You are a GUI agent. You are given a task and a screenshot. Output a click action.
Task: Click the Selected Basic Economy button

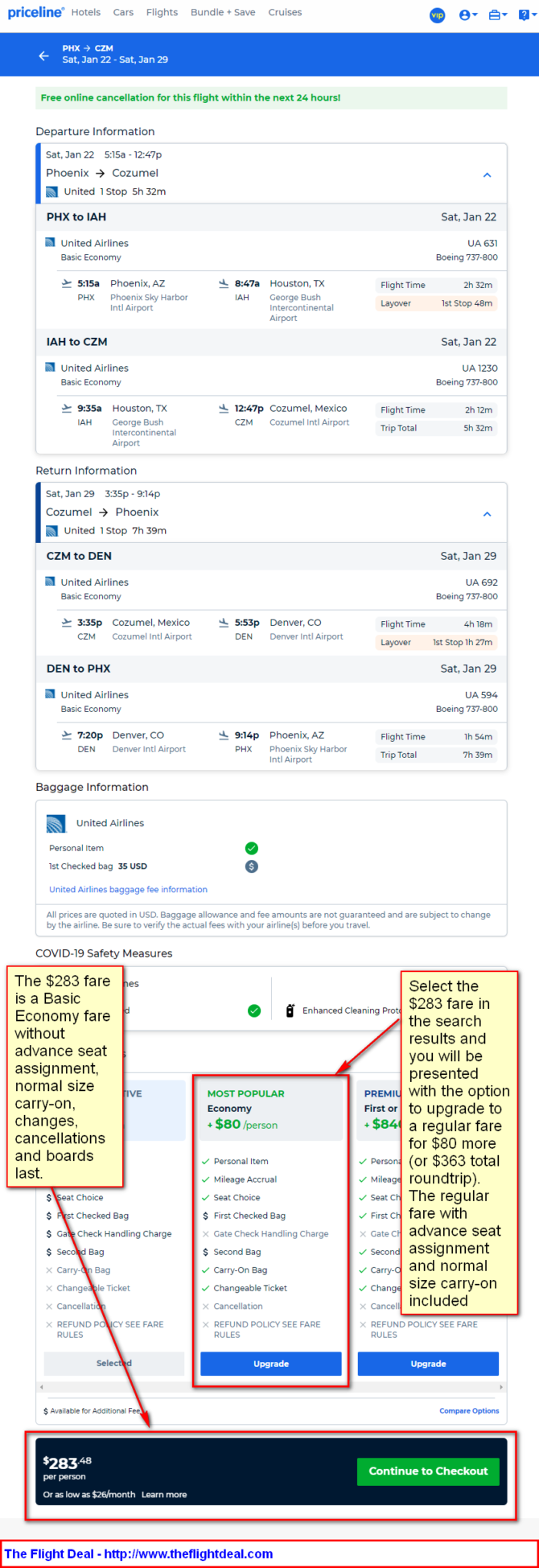click(113, 1363)
